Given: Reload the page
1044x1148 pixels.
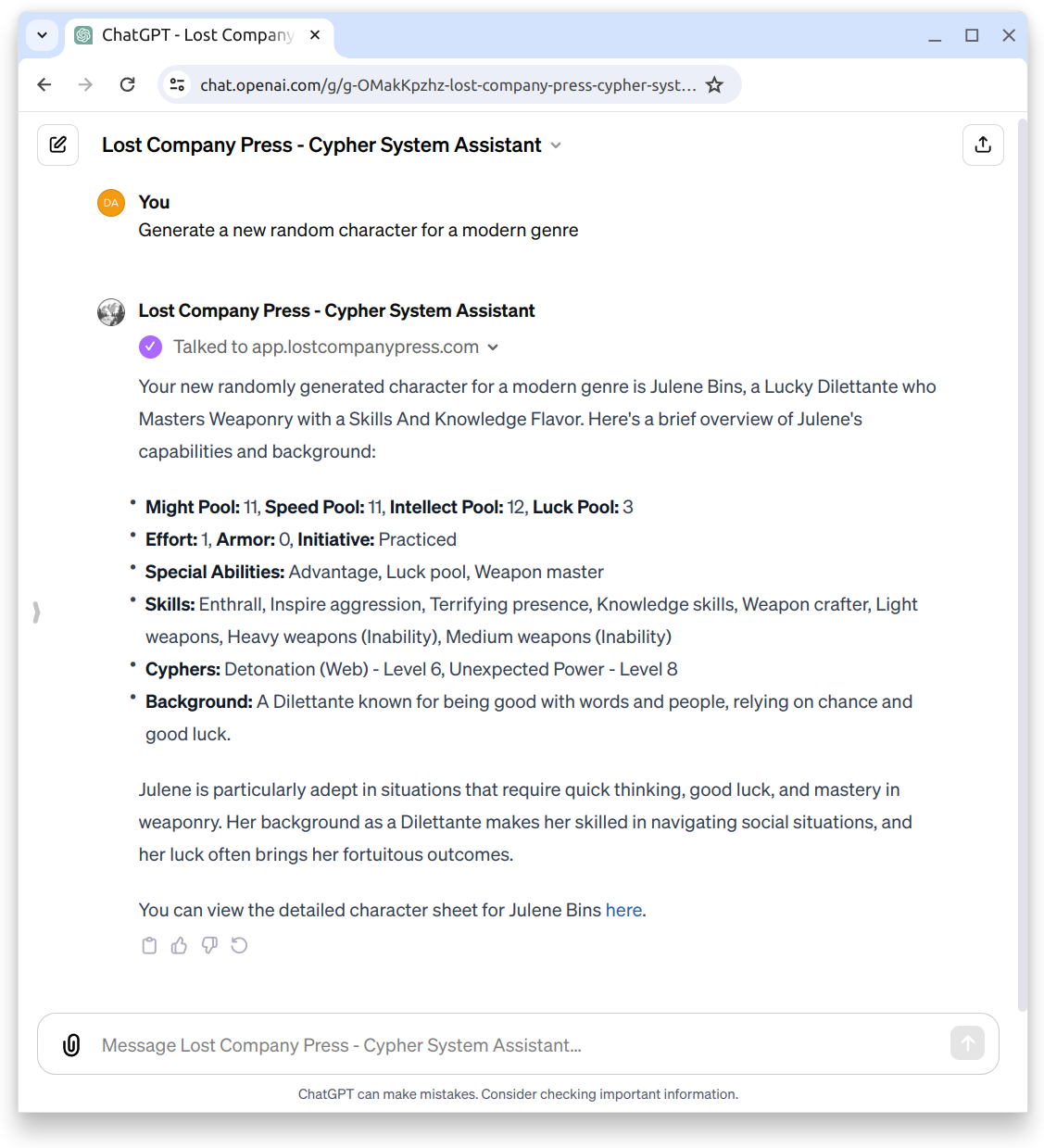Looking at the screenshot, I should [x=128, y=85].
